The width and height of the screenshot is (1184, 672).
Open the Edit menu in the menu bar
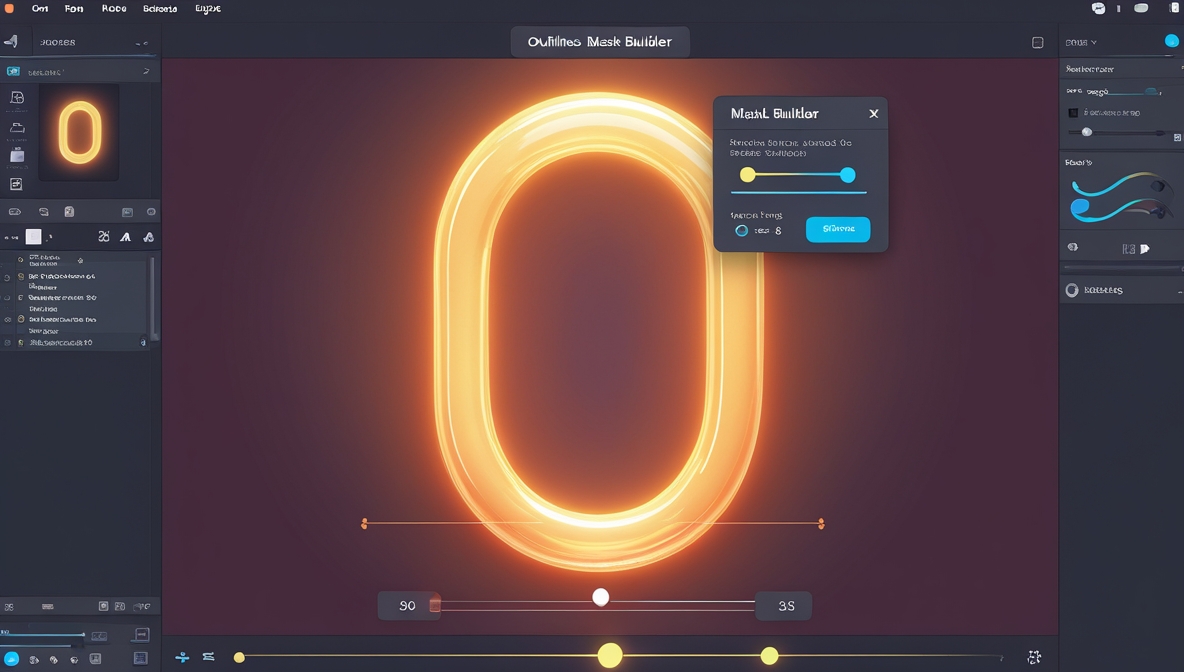tap(207, 8)
